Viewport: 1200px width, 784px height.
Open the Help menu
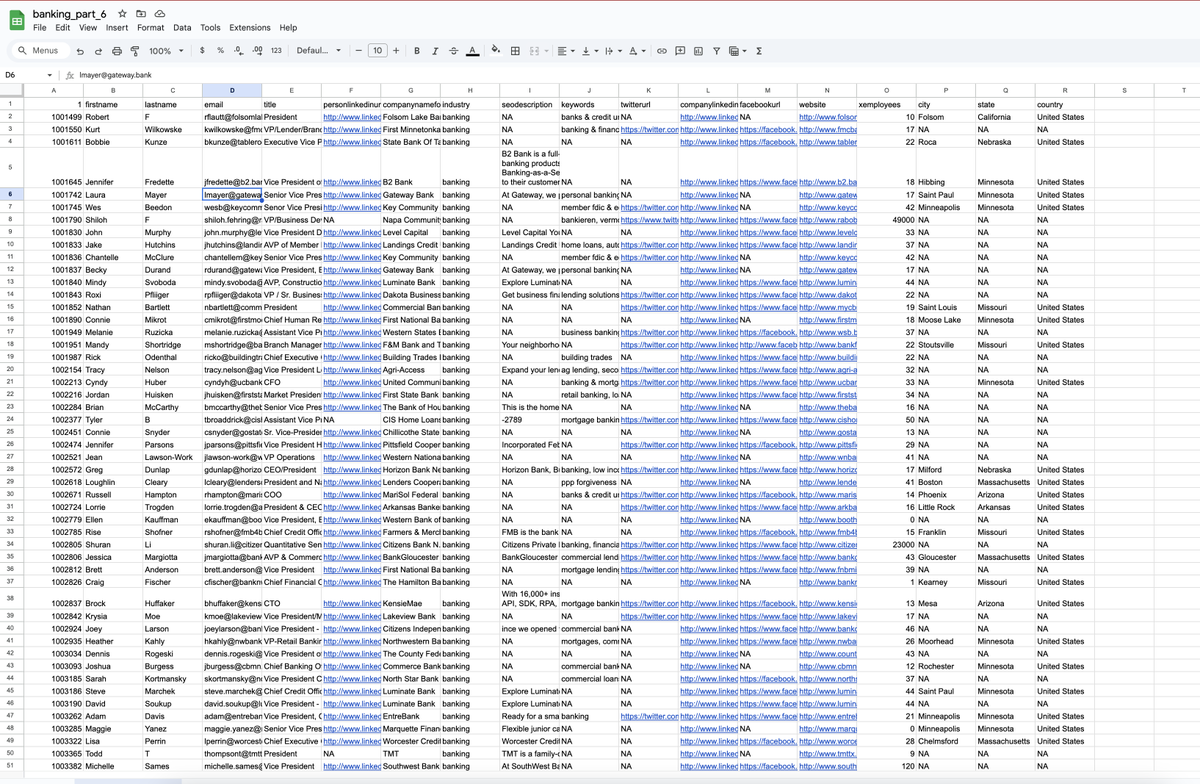pyautogui.click(x=289, y=28)
